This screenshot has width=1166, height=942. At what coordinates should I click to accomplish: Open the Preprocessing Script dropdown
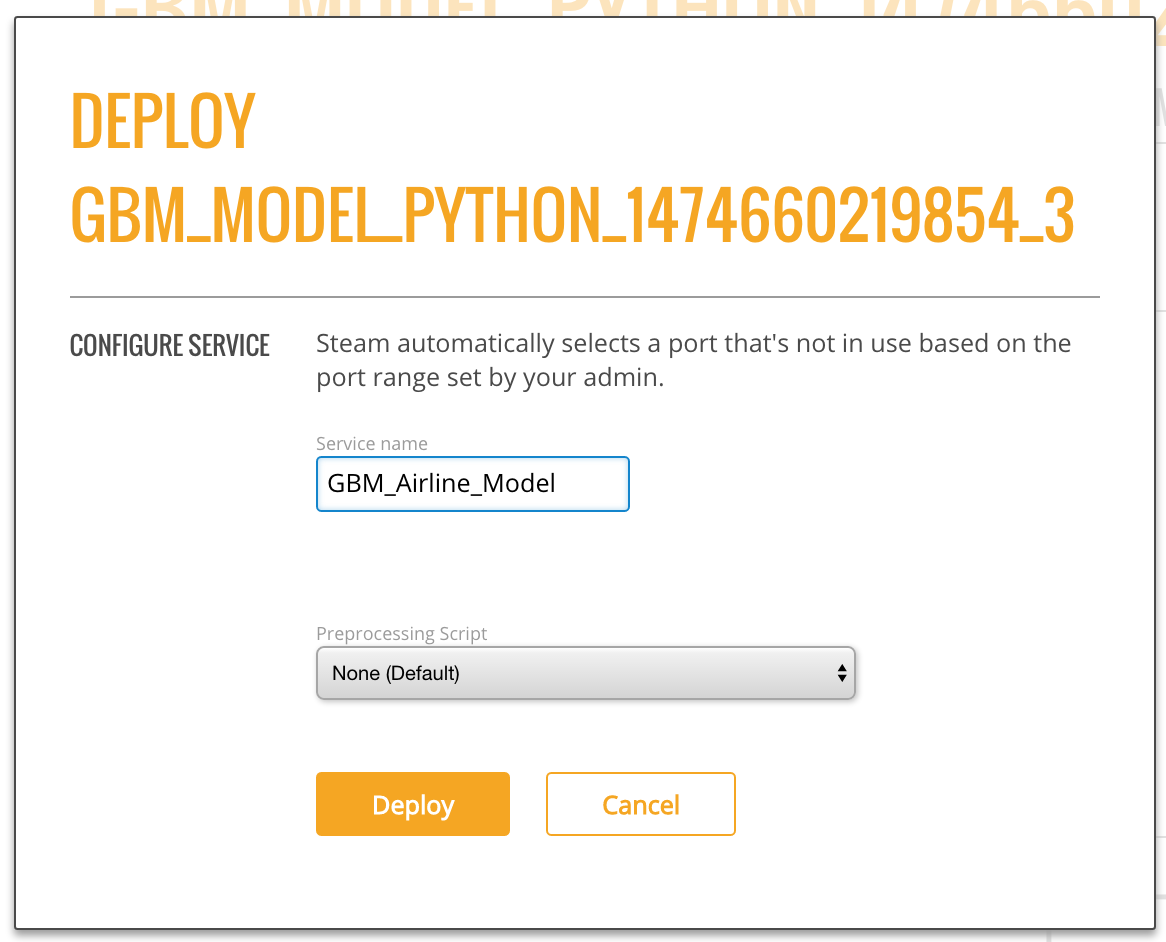585,673
